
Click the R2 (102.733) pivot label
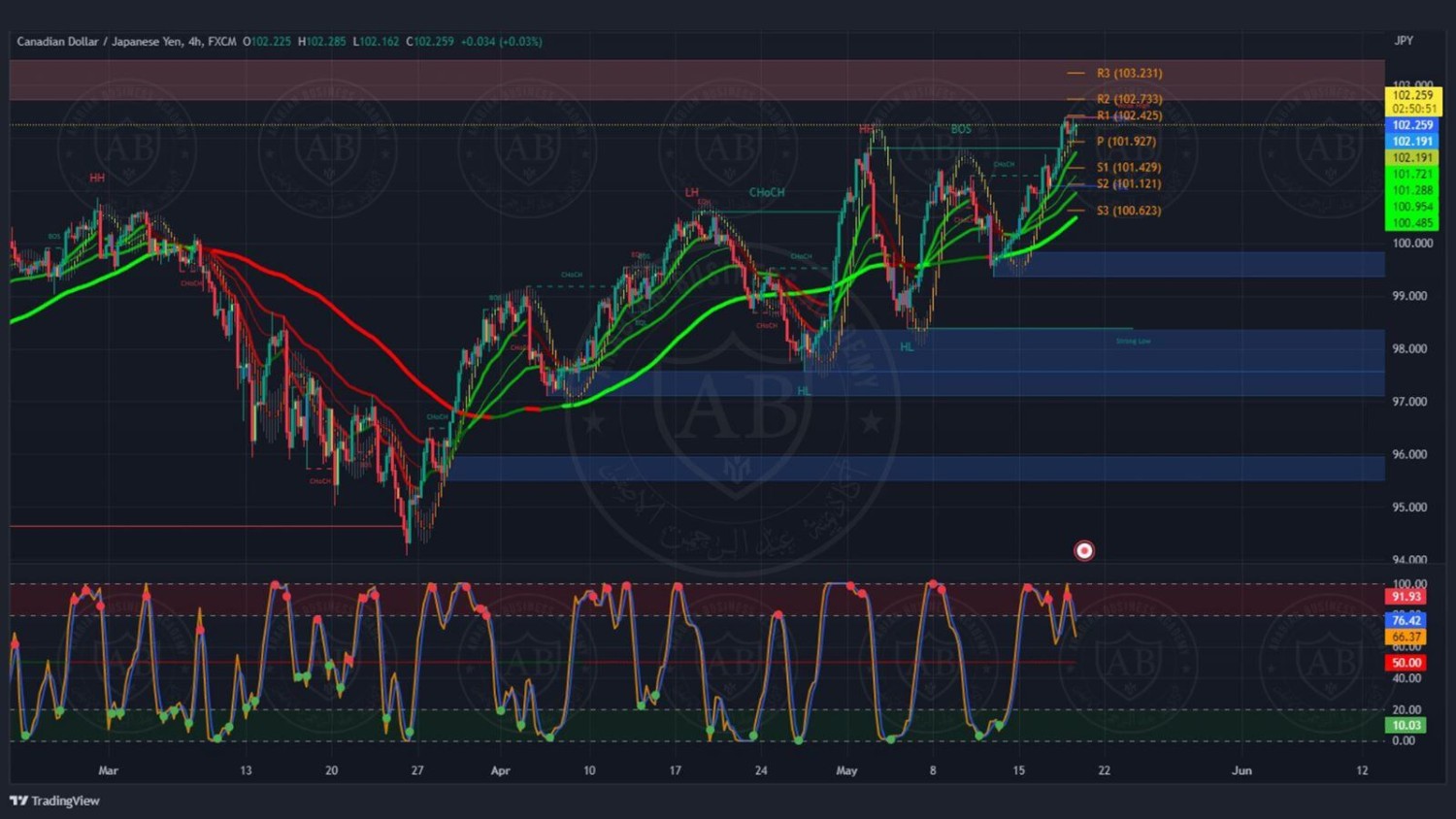[x=1129, y=99]
